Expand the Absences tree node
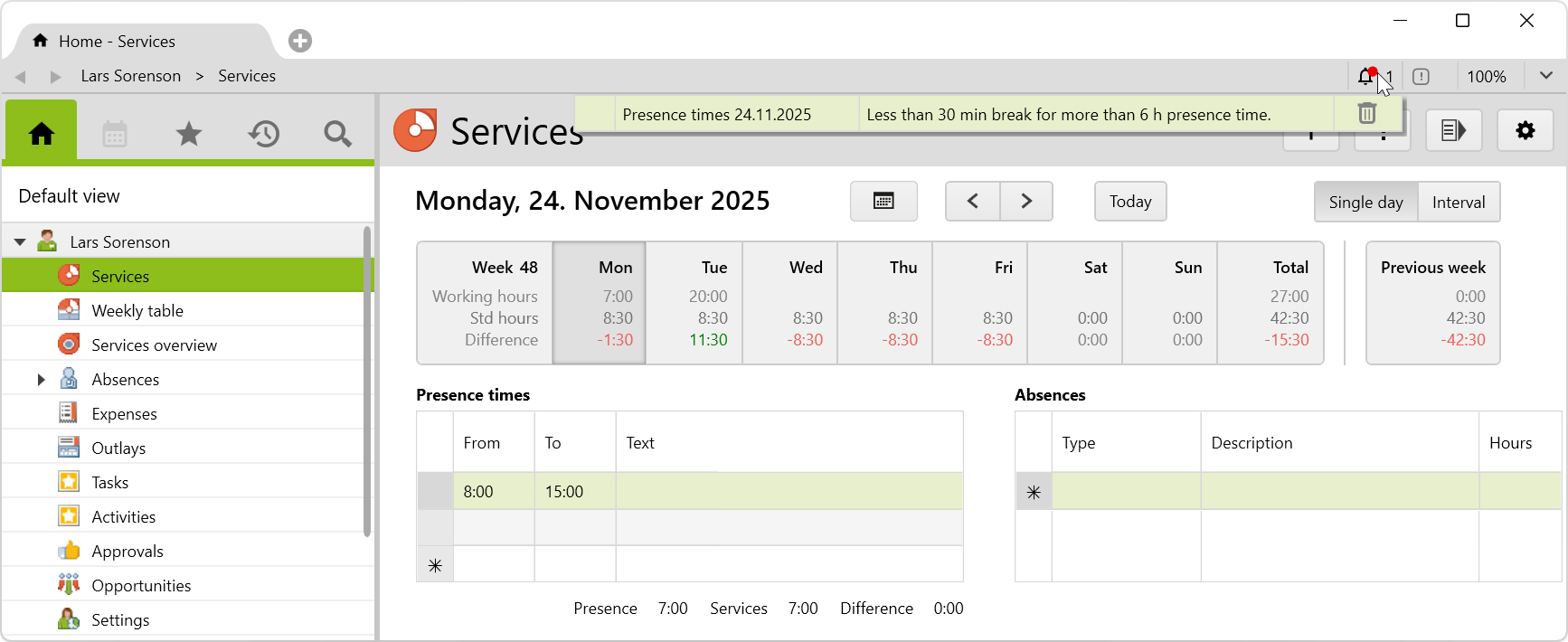 pos(41,380)
